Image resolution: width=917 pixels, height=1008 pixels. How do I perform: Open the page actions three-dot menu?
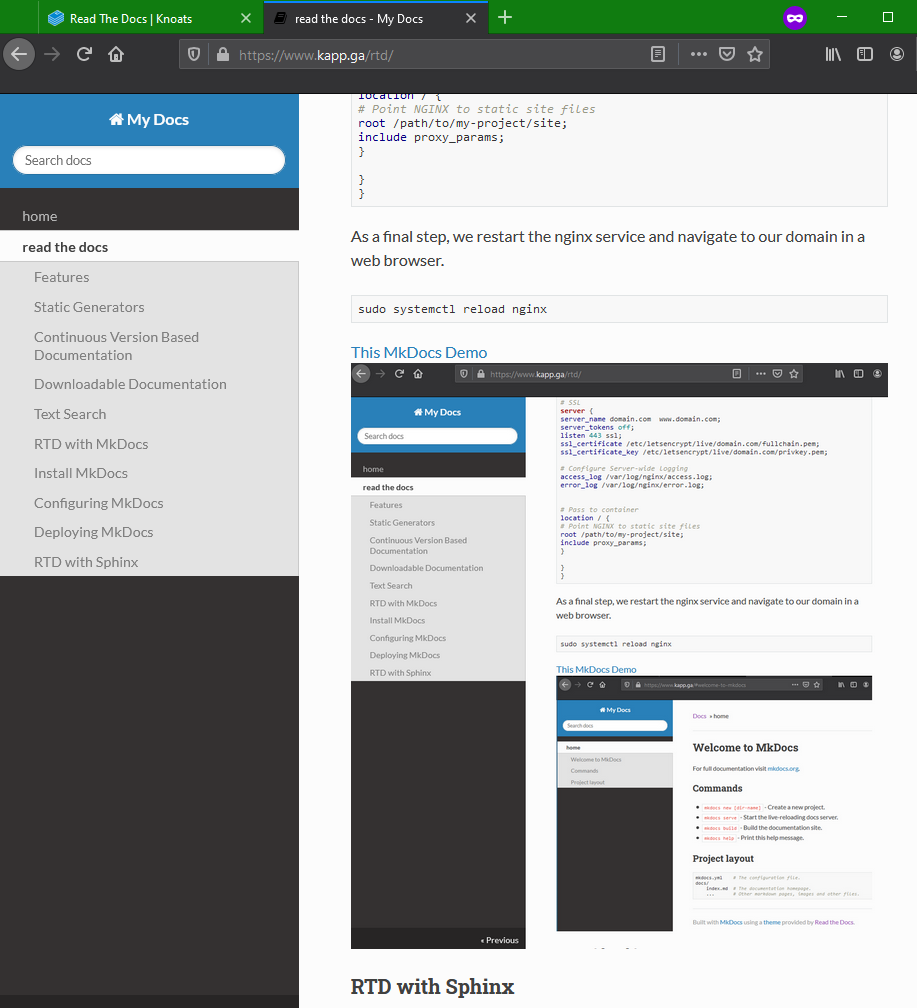click(699, 55)
